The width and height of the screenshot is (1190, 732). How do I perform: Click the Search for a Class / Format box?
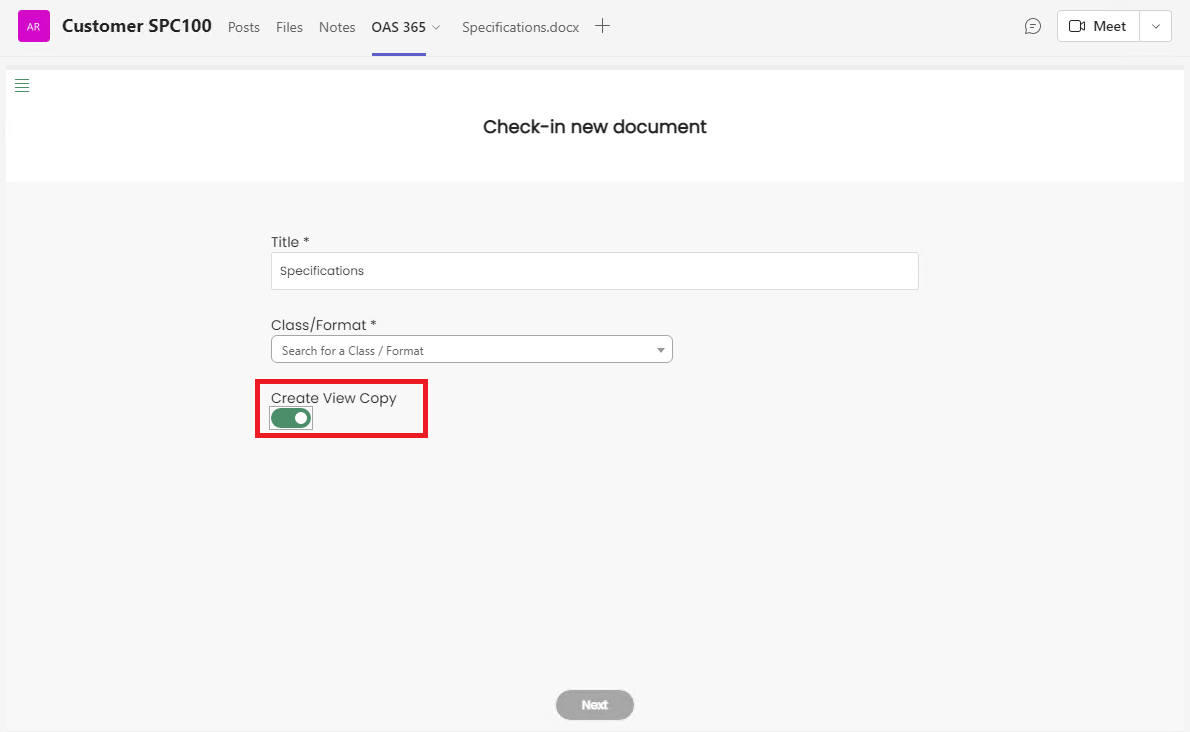pyautogui.click(x=460, y=350)
